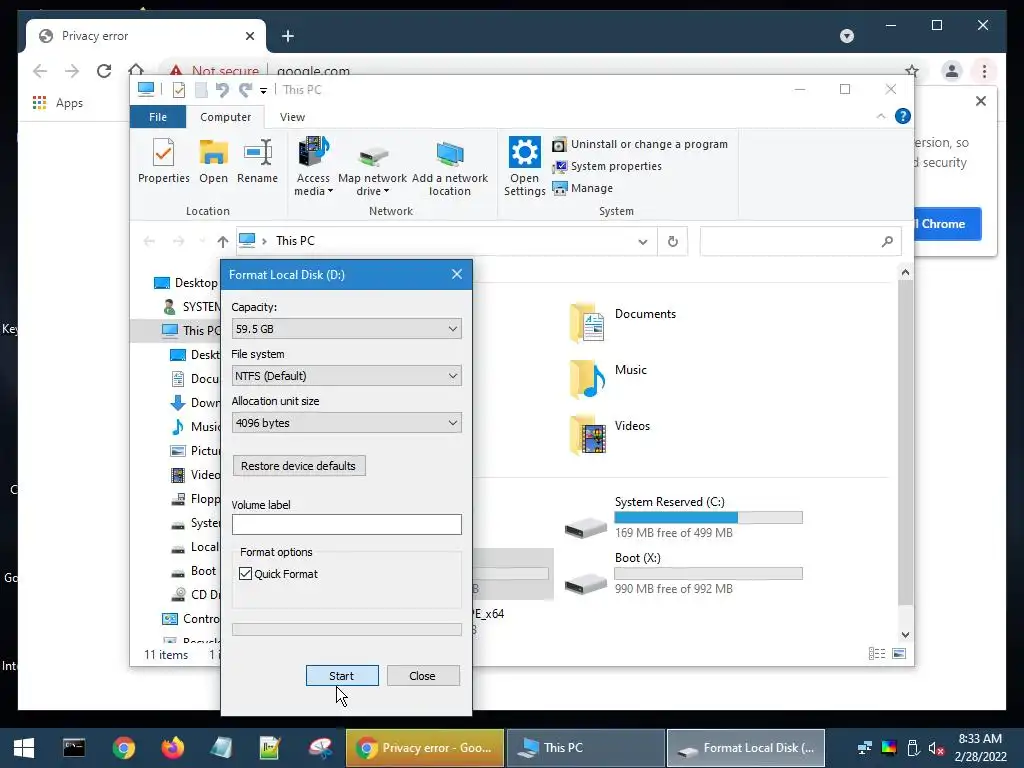Click the undo icon in quick access toolbar
Viewport: 1024px width, 768px height.
click(x=222, y=89)
